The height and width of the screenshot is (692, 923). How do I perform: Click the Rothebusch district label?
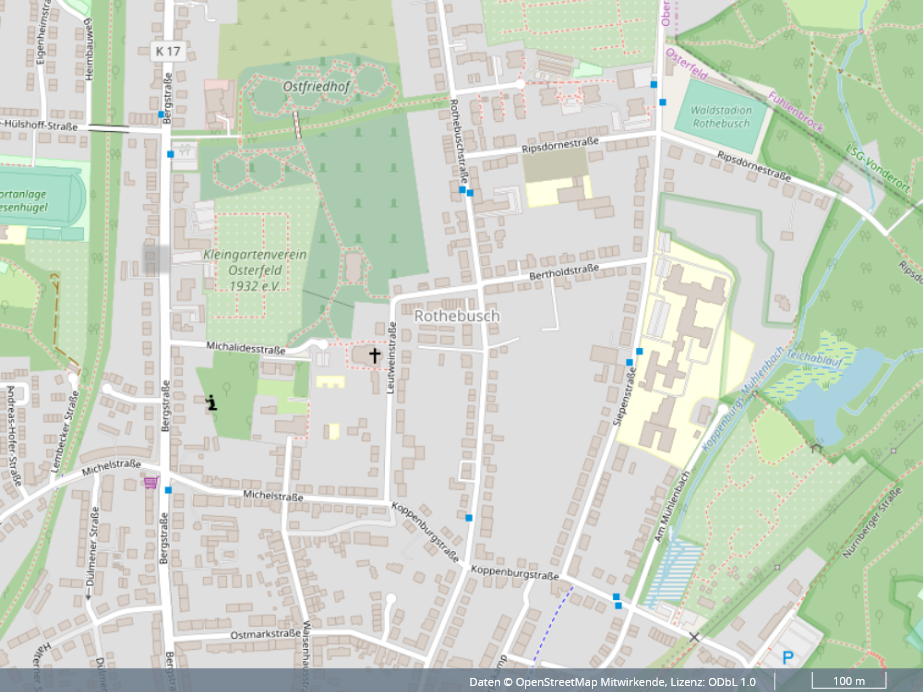pos(457,316)
